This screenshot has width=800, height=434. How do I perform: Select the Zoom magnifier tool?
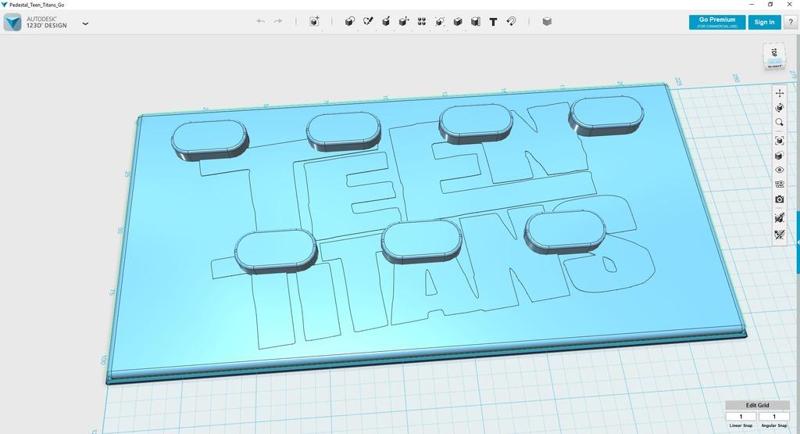point(779,122)
